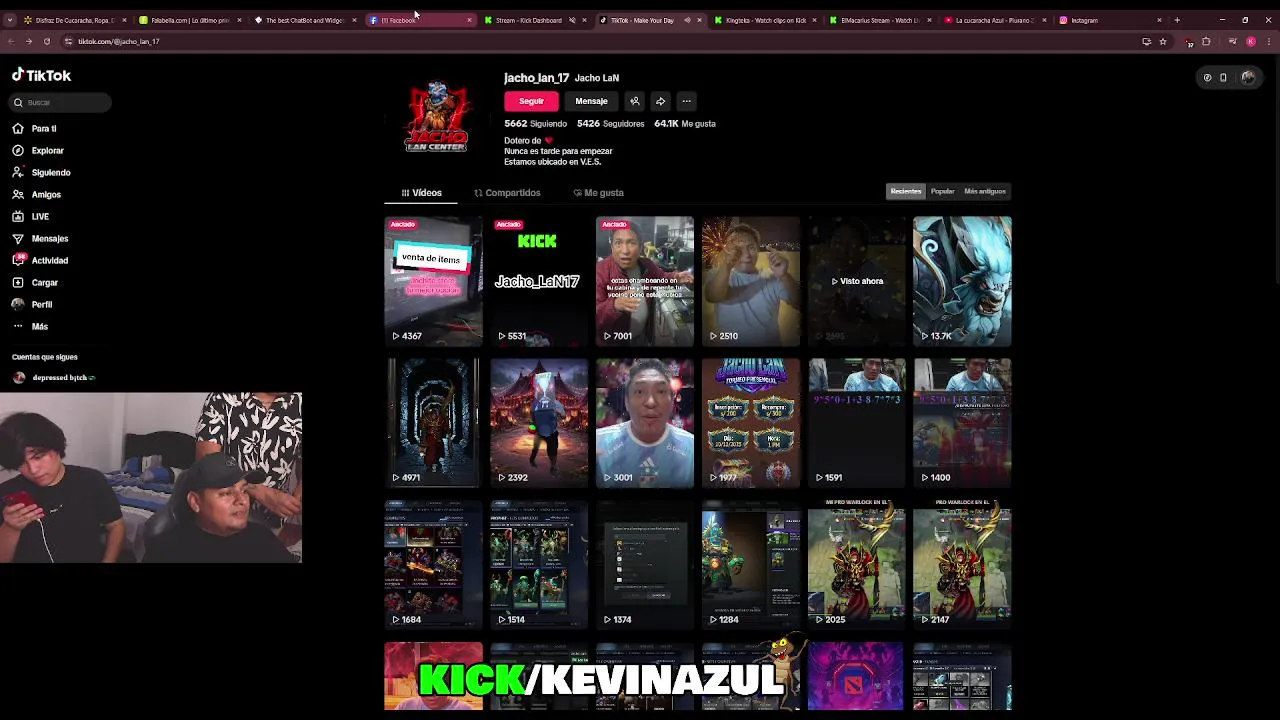
Task: Open the browser extensions puzzle icon
Action: pyautogui.click(x=1206, y=41)
